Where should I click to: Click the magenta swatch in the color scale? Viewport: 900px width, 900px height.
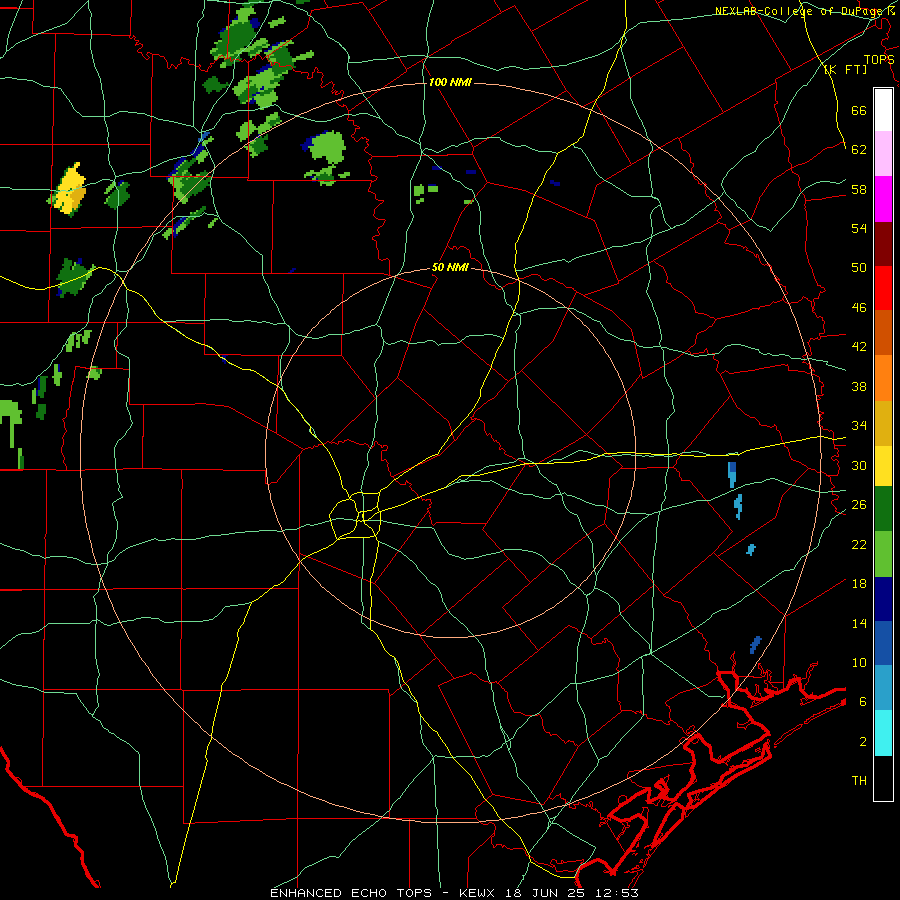coord(883,199)
